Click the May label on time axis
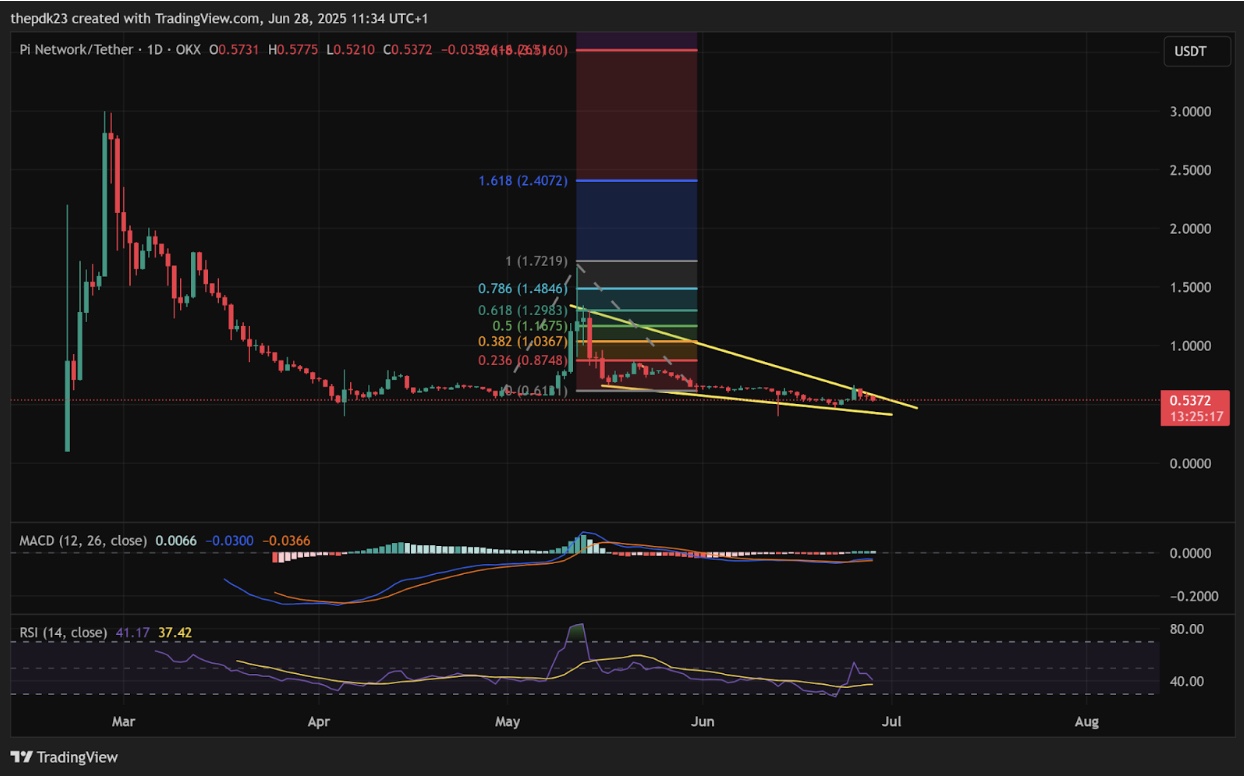The image size is (1244, 776). [x=508, y=721]
